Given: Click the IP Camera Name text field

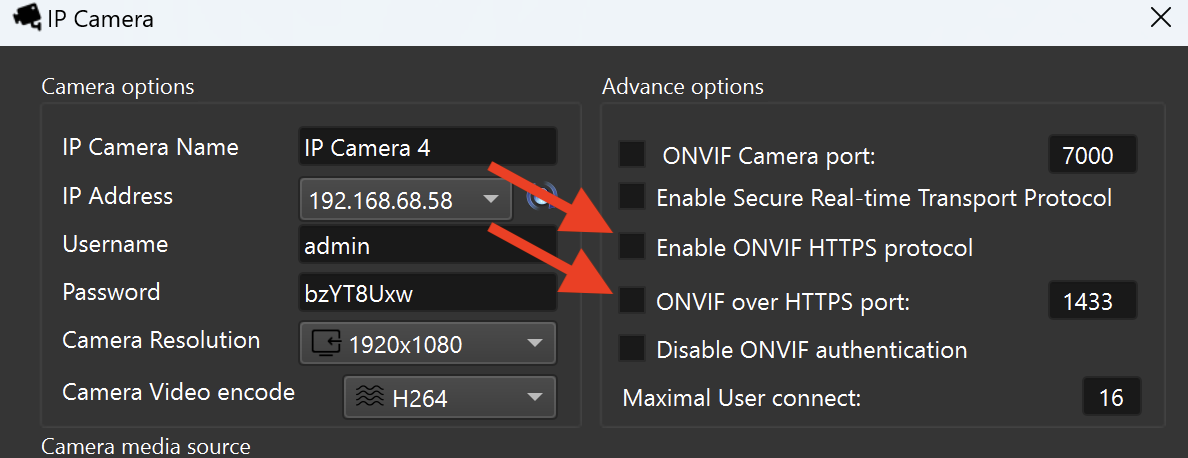Looking at the screenshot, I should pos(427,148).
